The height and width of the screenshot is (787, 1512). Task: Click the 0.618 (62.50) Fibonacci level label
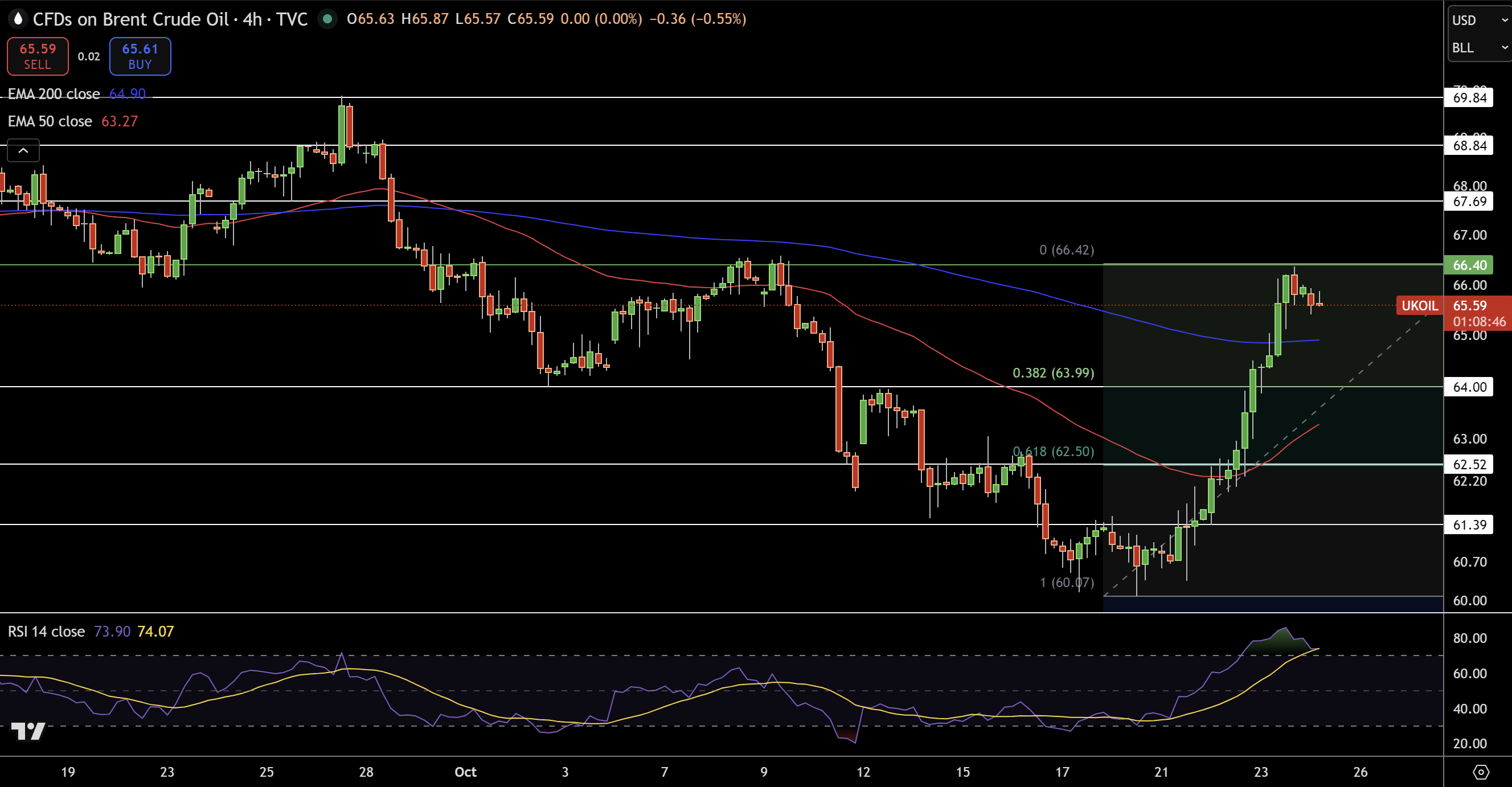[x=1053, y=452]
